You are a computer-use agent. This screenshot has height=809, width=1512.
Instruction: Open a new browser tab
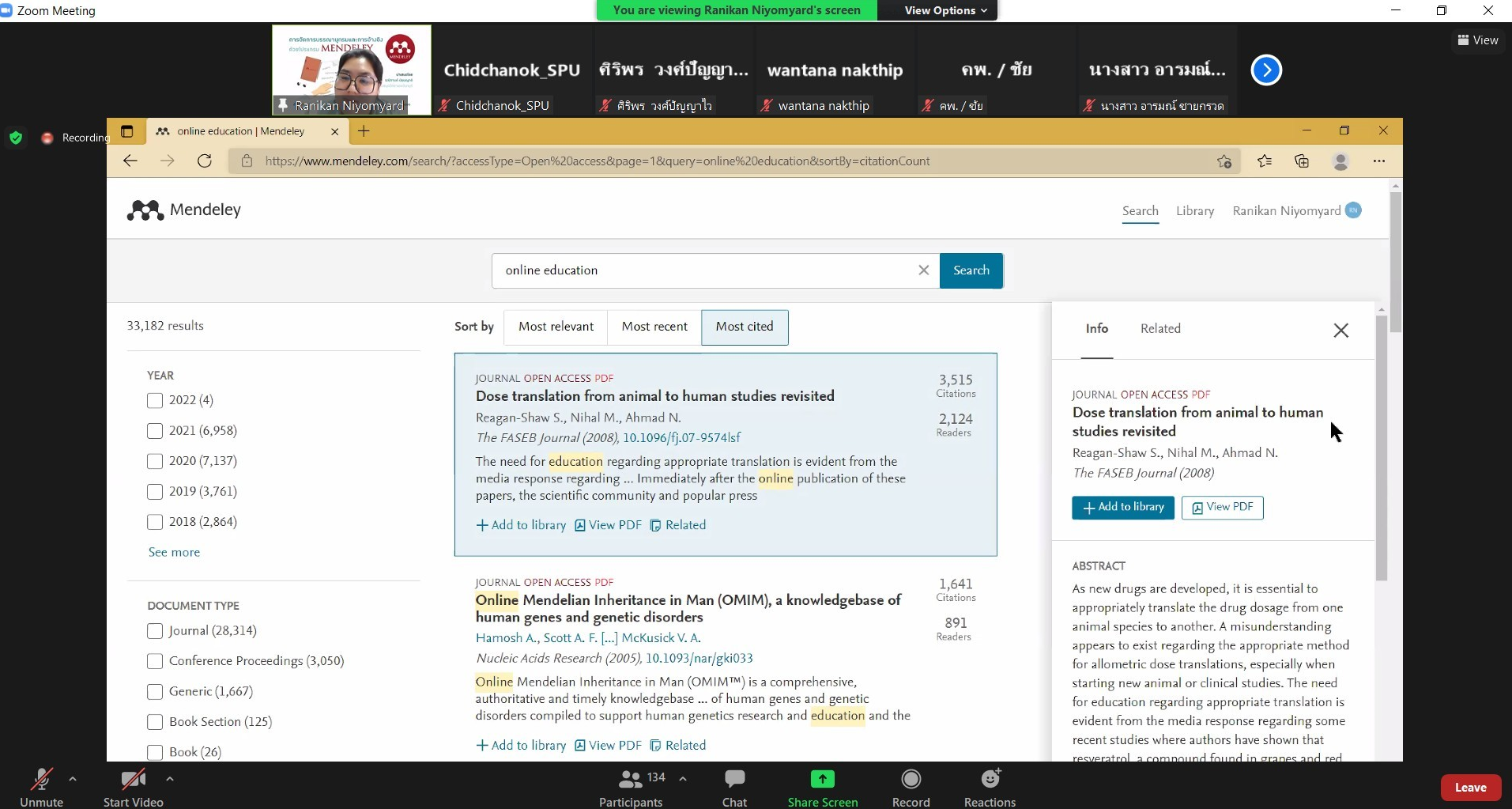click(364, 131)
